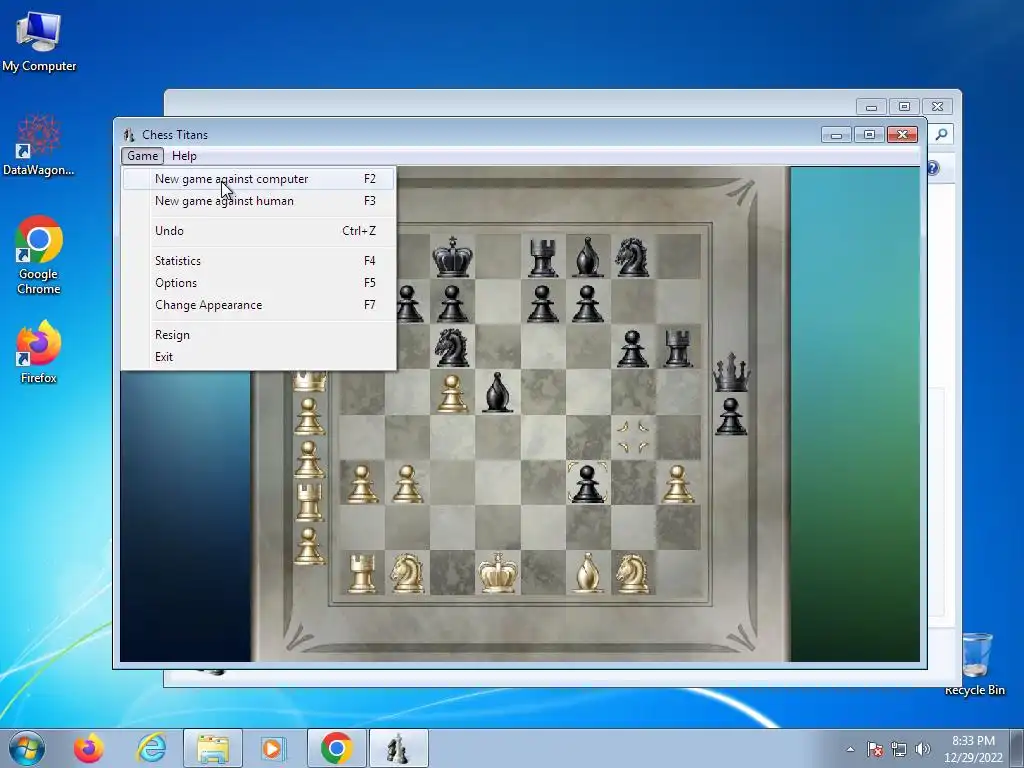Click the highlighted empty square on g4
This screenshot has height=768, width=1024.
click(x=632, y=437)
